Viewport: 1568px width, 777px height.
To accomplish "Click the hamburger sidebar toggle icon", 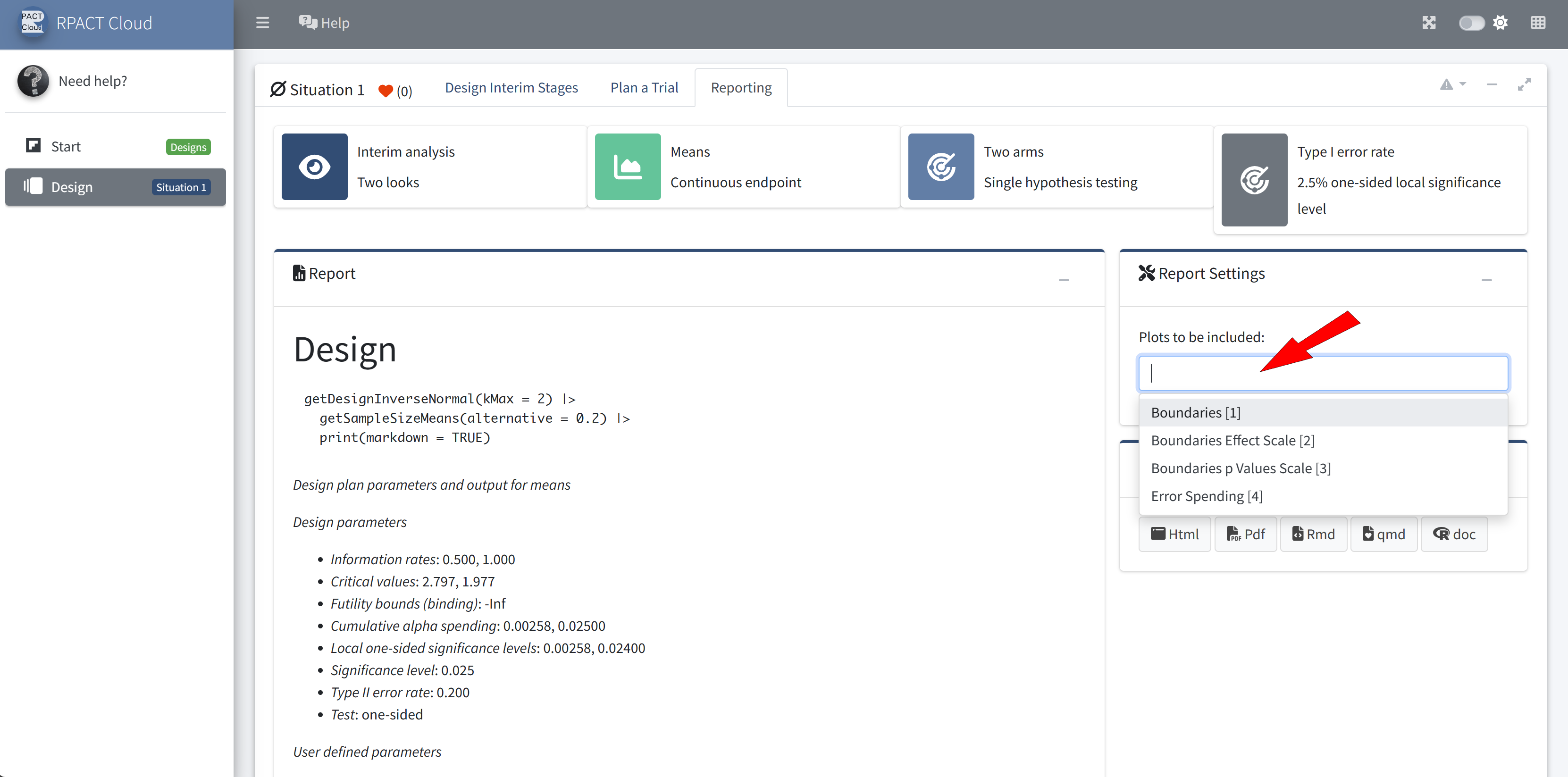I will (x=262, y=23).
